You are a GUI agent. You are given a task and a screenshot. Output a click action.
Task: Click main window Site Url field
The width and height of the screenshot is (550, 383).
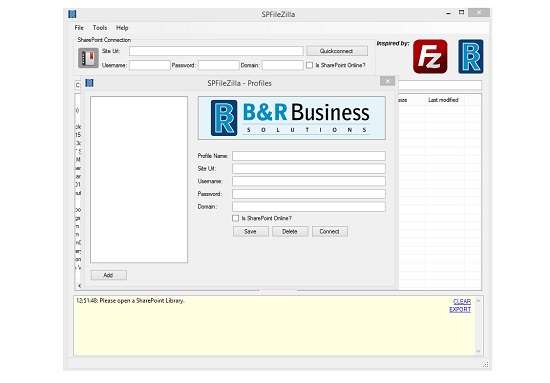coord(216,51)
